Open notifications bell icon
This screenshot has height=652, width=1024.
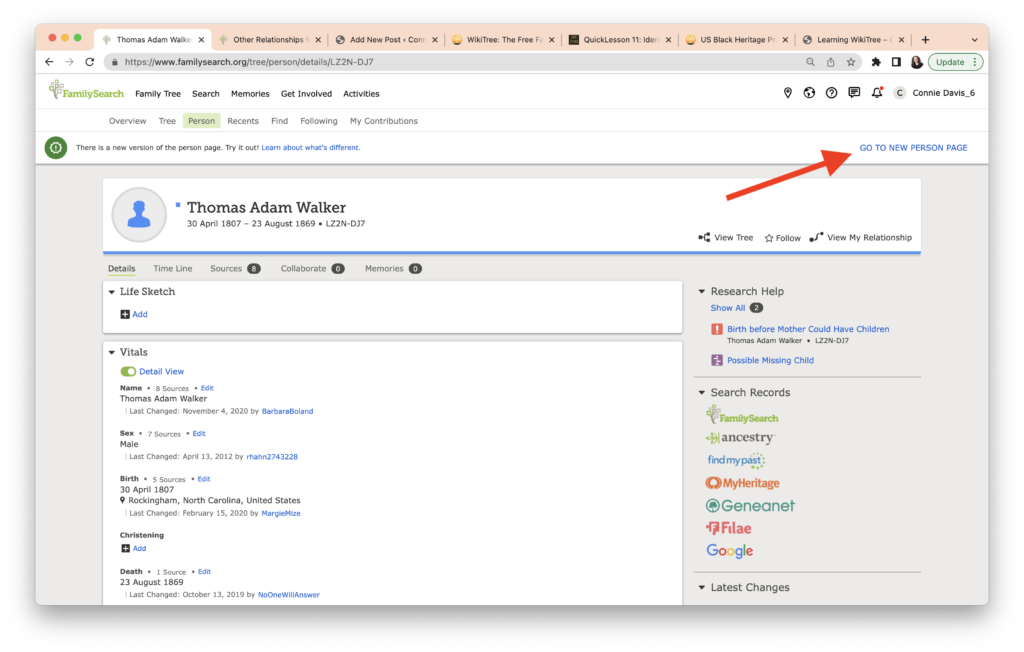point(877,93)
